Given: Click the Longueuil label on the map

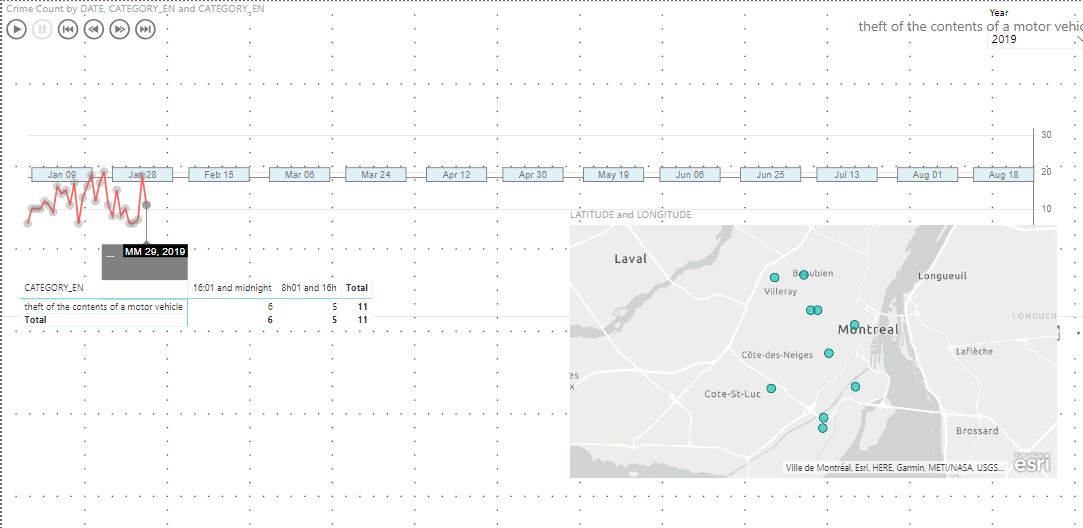Looking at the screenshot, I should 942,276.
